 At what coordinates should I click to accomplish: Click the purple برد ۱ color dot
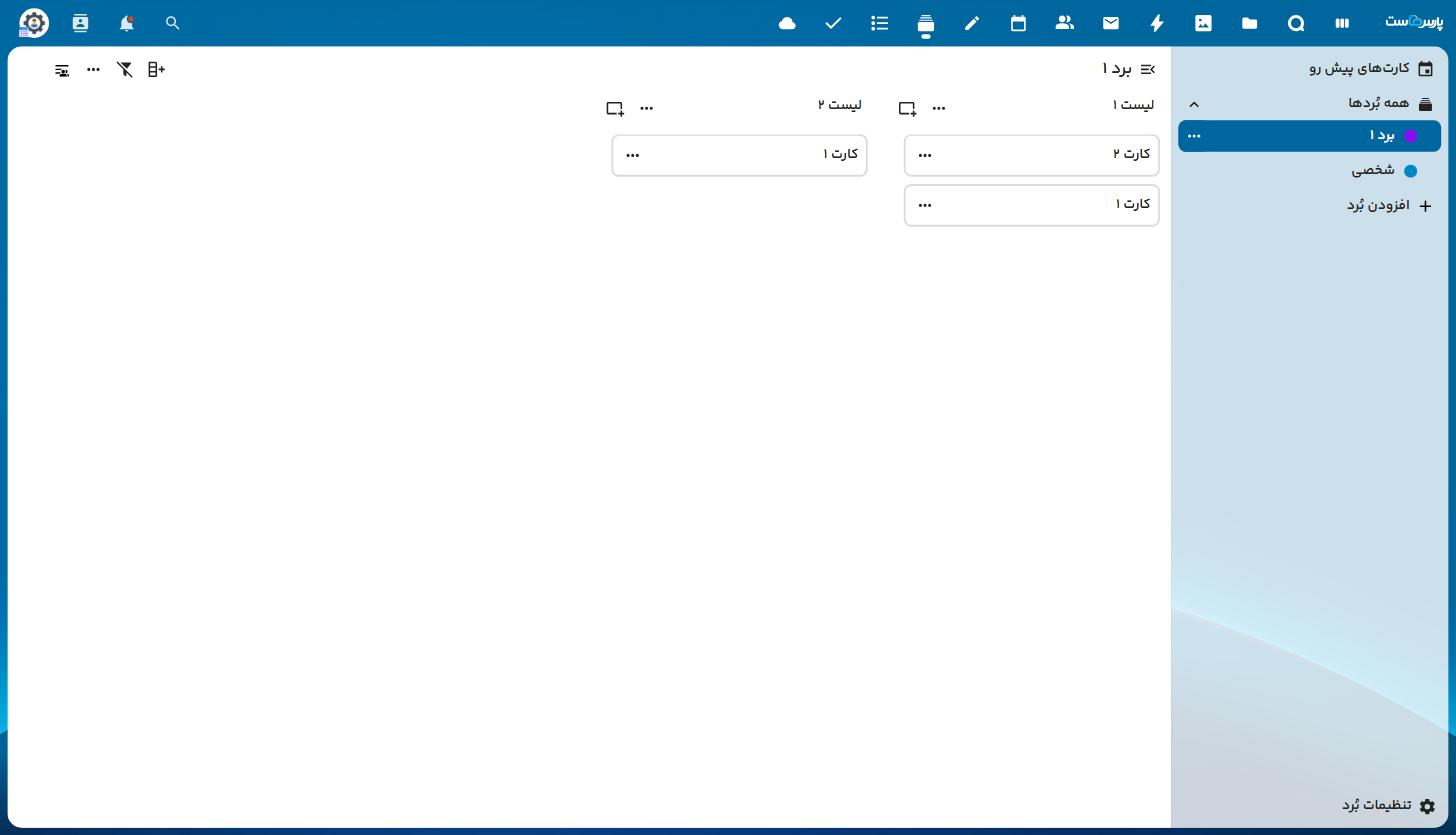[1411, 136]
